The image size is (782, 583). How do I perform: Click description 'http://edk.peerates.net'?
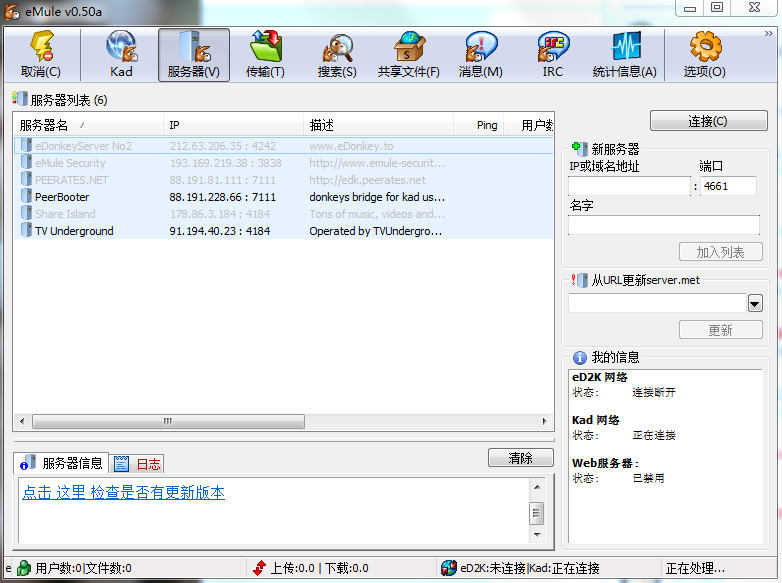368,180
